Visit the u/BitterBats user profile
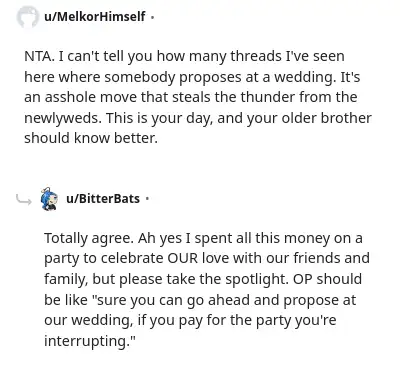The width and height of the screenshot is (400, 376). click(x=103, y=199)
